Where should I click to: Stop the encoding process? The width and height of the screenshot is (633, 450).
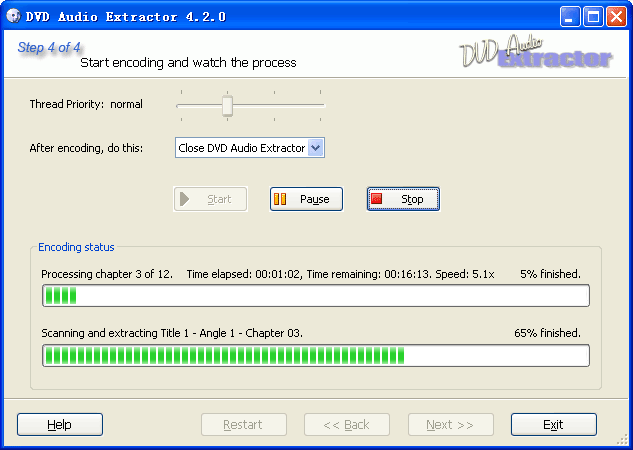pyautogui.click(x=403, y=199)
